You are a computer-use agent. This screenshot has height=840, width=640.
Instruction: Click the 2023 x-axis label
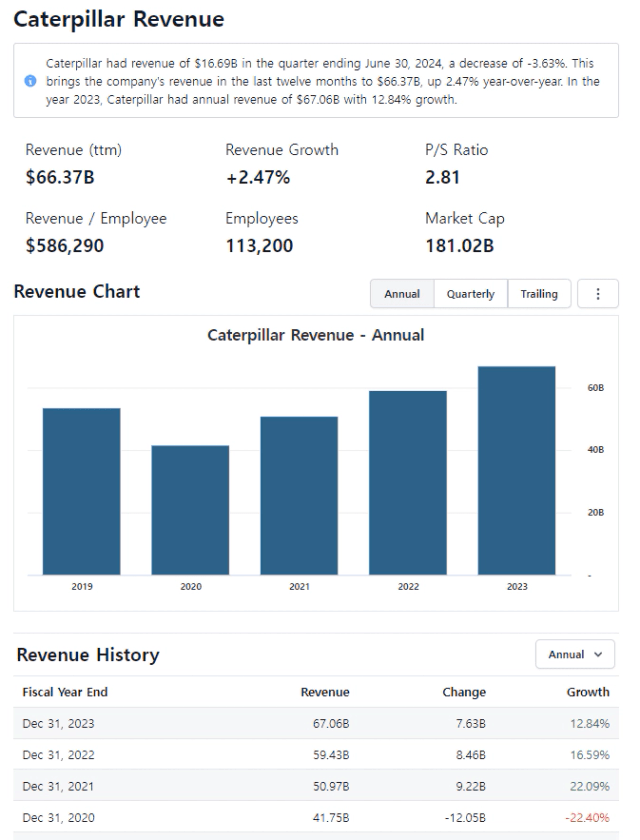click(x=517, y=587)
